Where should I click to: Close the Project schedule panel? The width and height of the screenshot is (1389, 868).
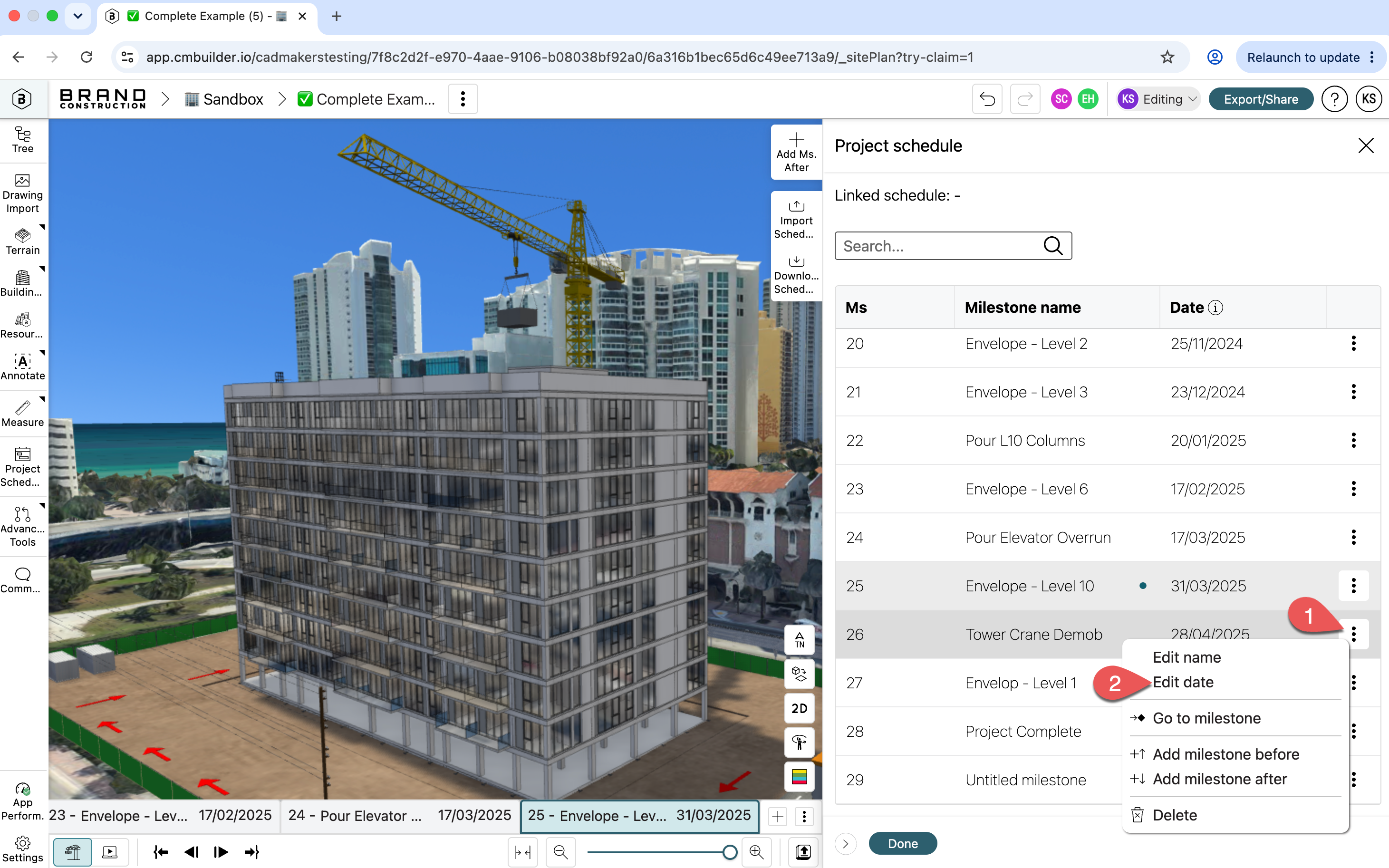1365,146
